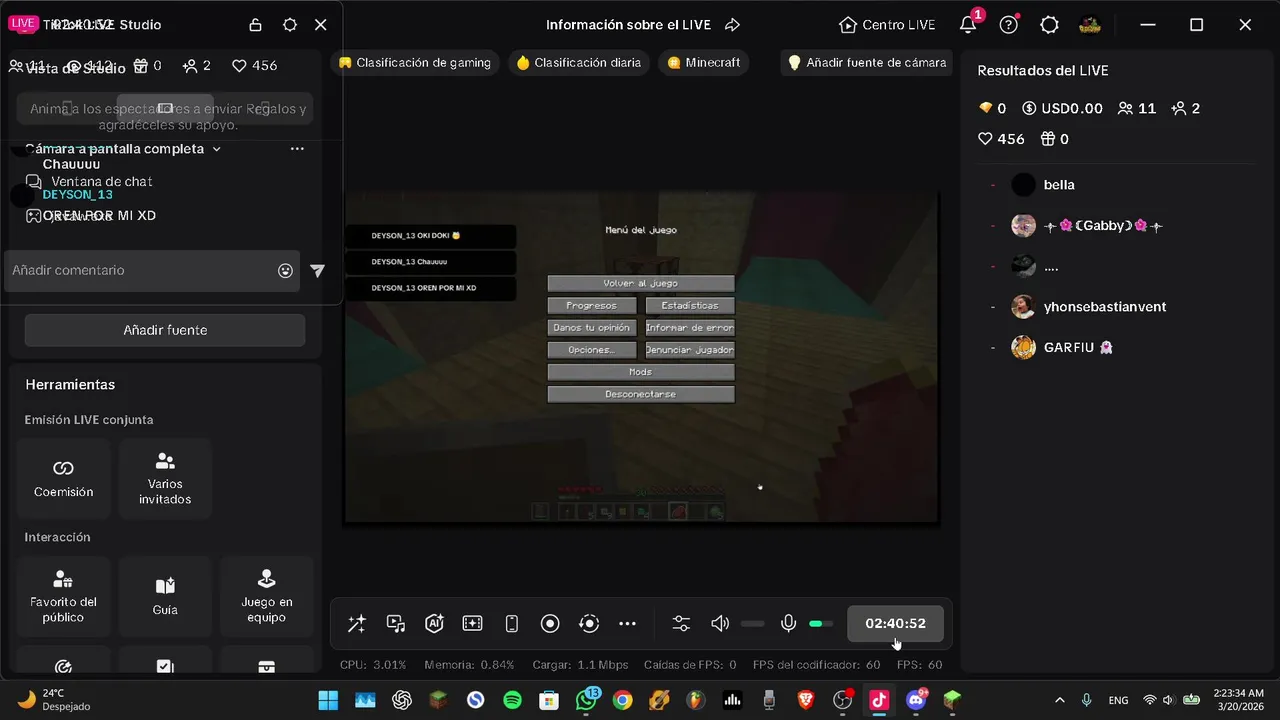Select the Ventana de chat source

[101, 182]
